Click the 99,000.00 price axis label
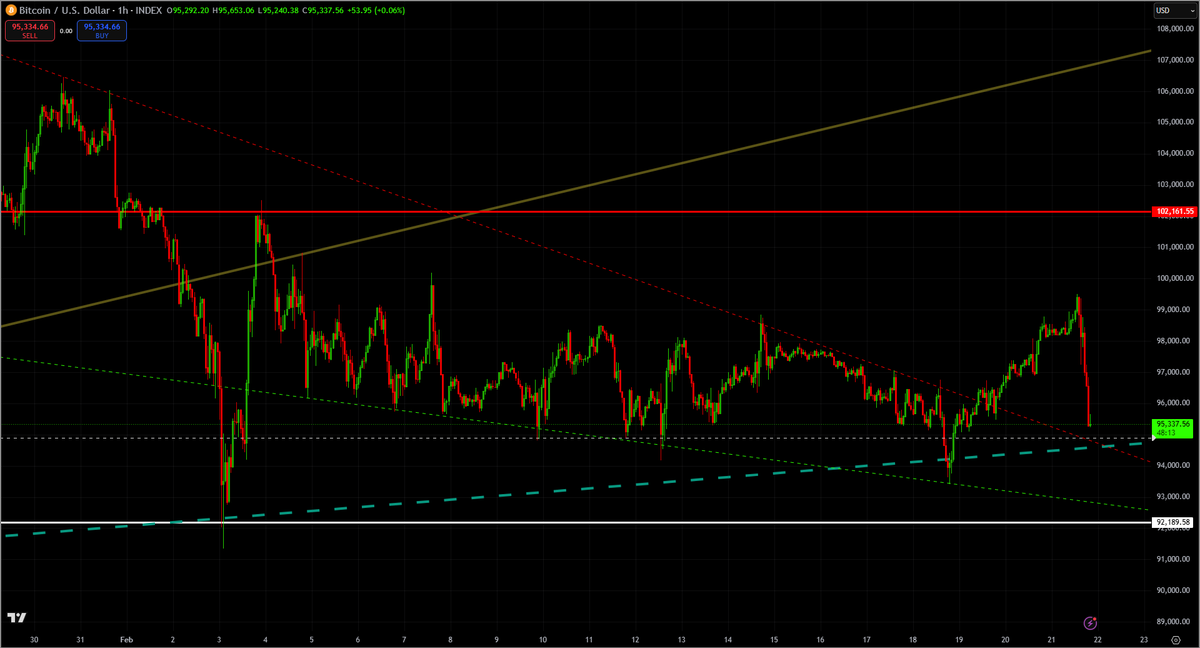 1175,309
